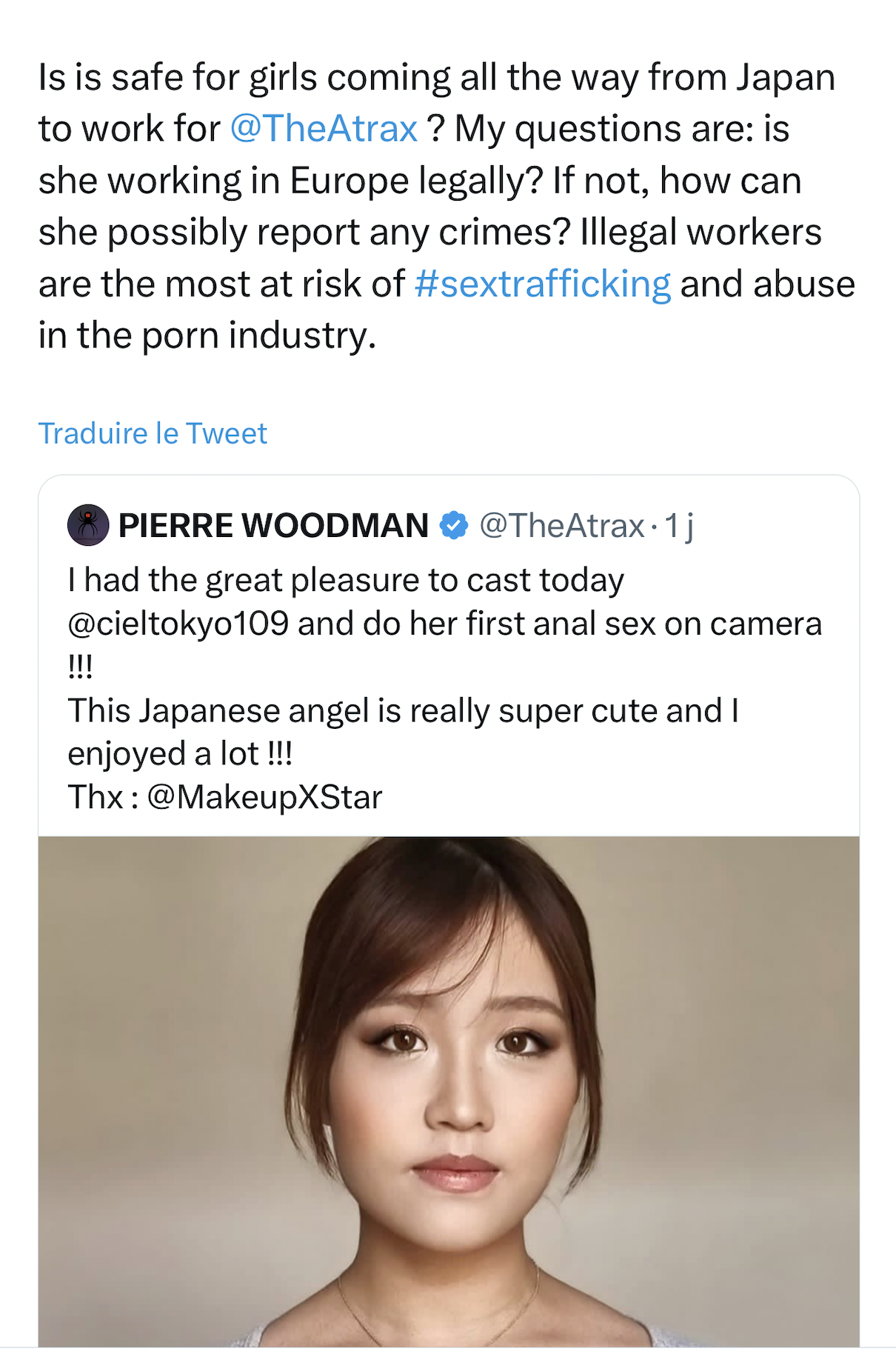Click "Traduire le Tweet" to translate
896x1360 pixels.
click(153, 433)
